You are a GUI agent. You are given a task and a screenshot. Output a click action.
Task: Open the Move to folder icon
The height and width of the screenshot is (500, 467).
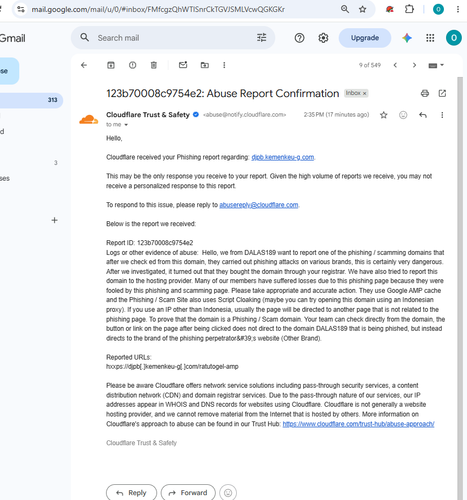(x=205, y=65)
